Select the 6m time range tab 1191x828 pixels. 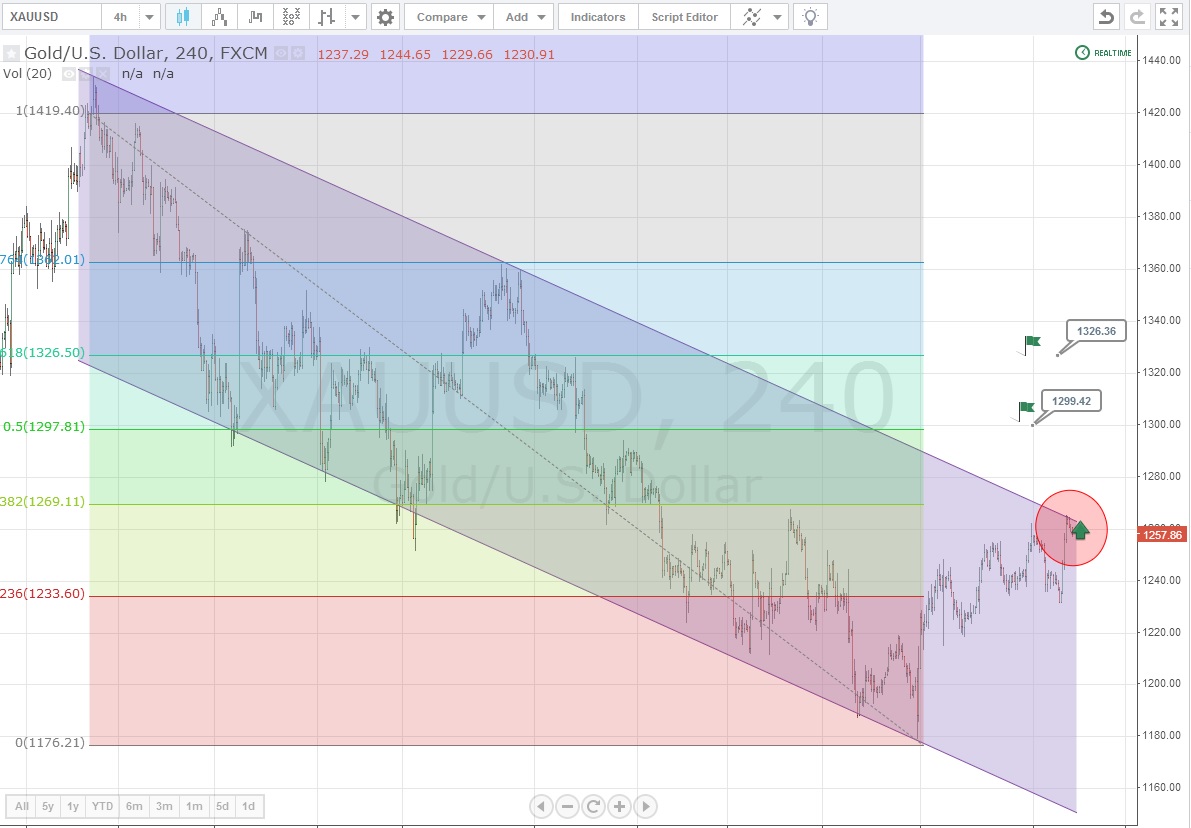point(134,806)
